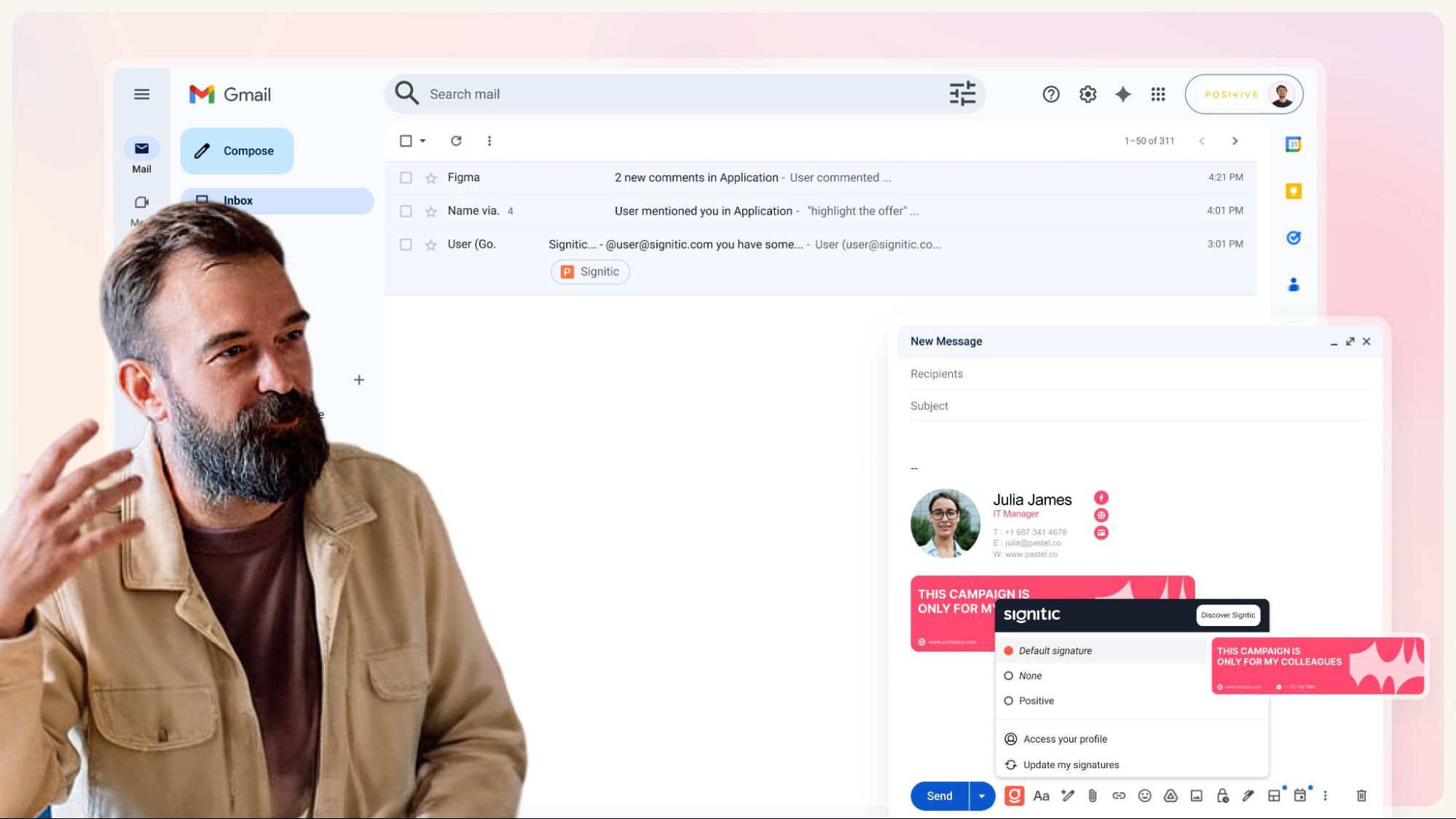1456x819 pixels.
Task: Open the Send button dropdown arrow
Action: click(981, 796)
